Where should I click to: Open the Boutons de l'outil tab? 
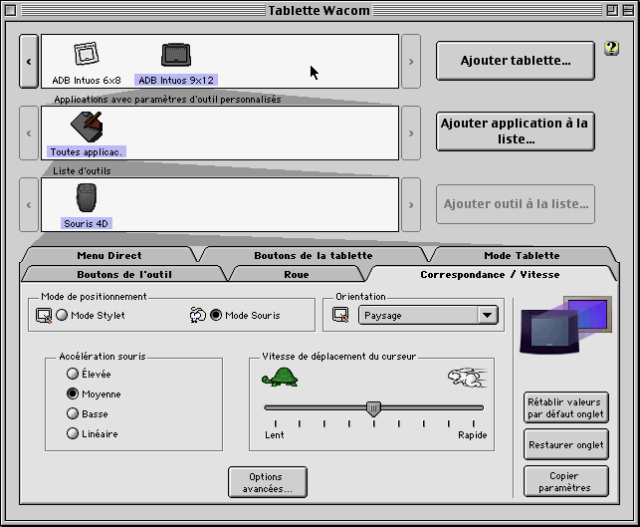click(x=124, y=274)
